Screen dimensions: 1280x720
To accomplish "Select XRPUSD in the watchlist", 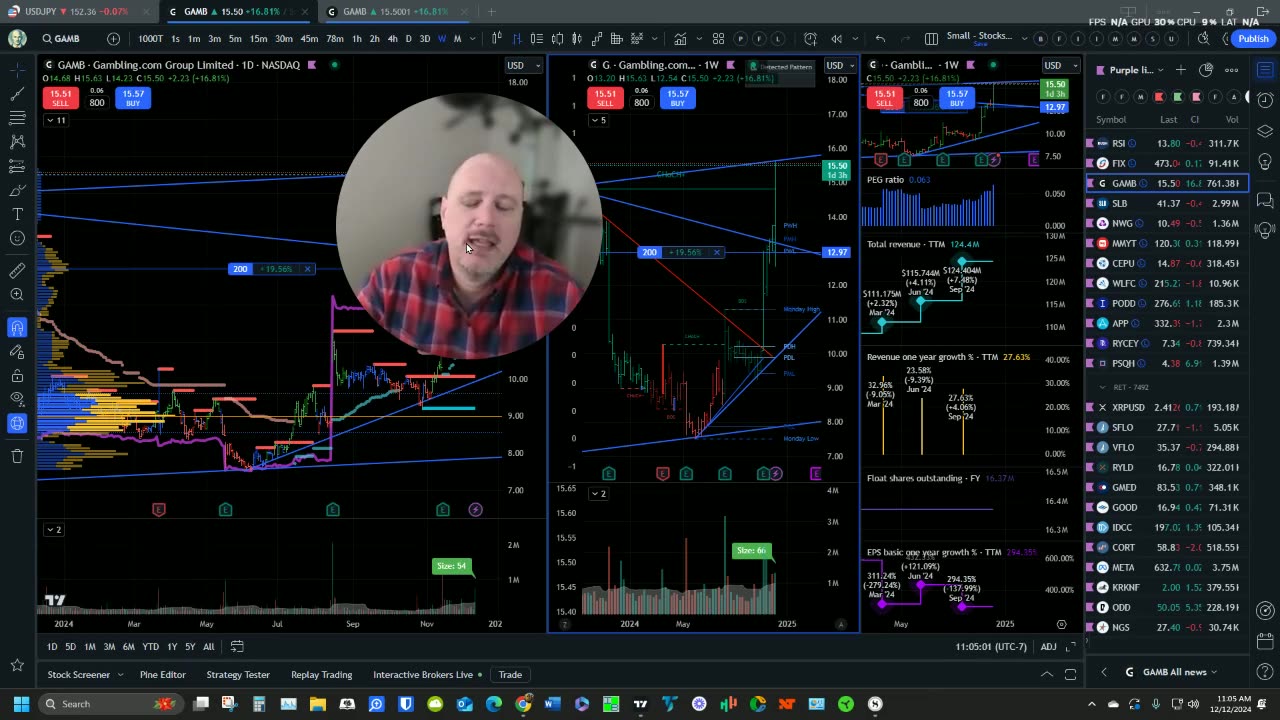I will click(x=1167, y=407).
